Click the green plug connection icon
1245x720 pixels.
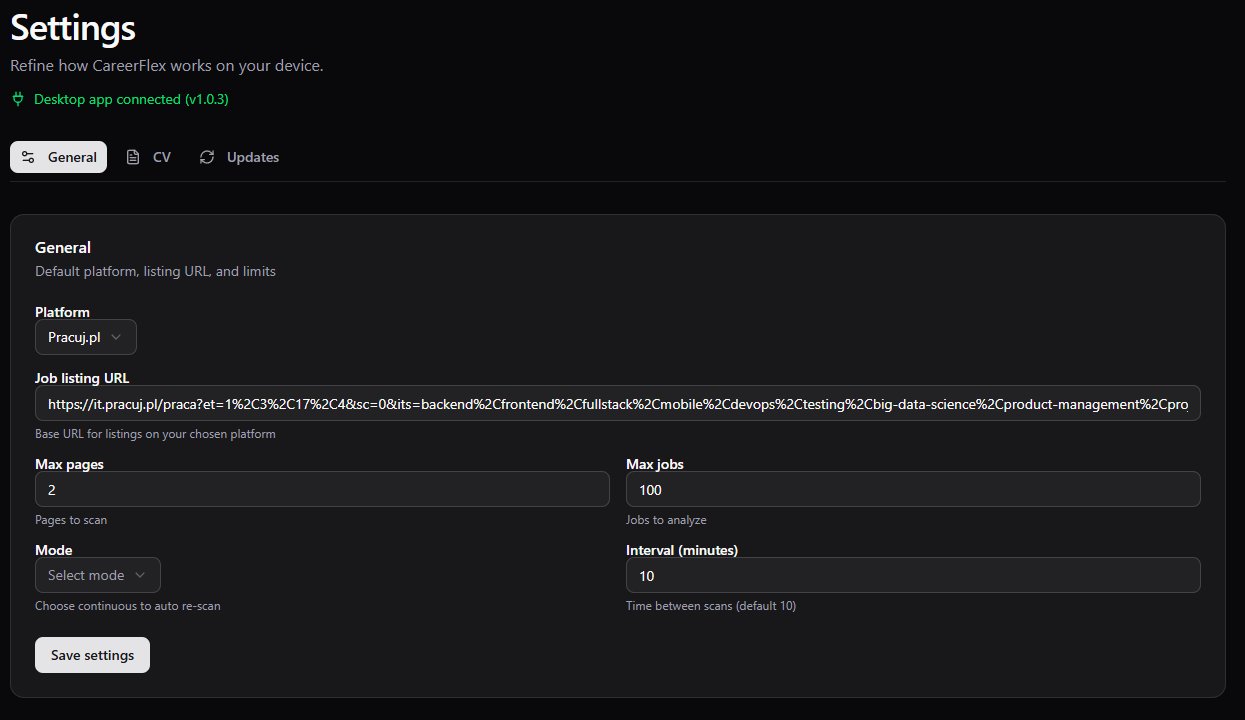17,99
